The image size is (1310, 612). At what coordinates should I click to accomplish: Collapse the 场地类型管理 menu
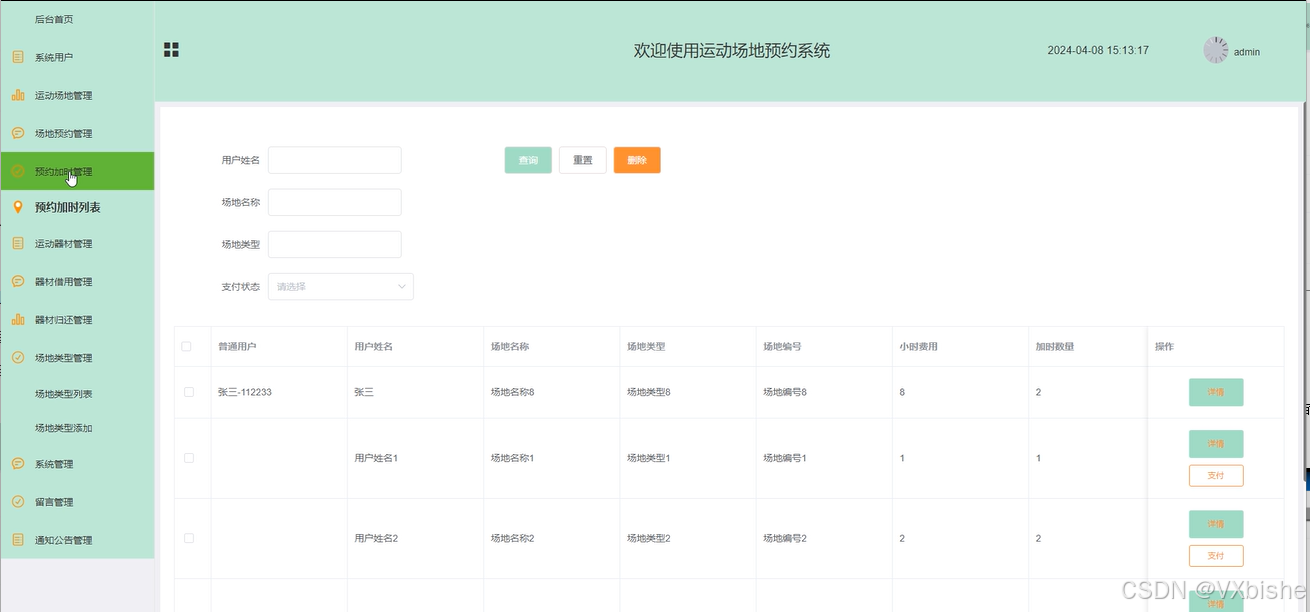tap(77, 357)
